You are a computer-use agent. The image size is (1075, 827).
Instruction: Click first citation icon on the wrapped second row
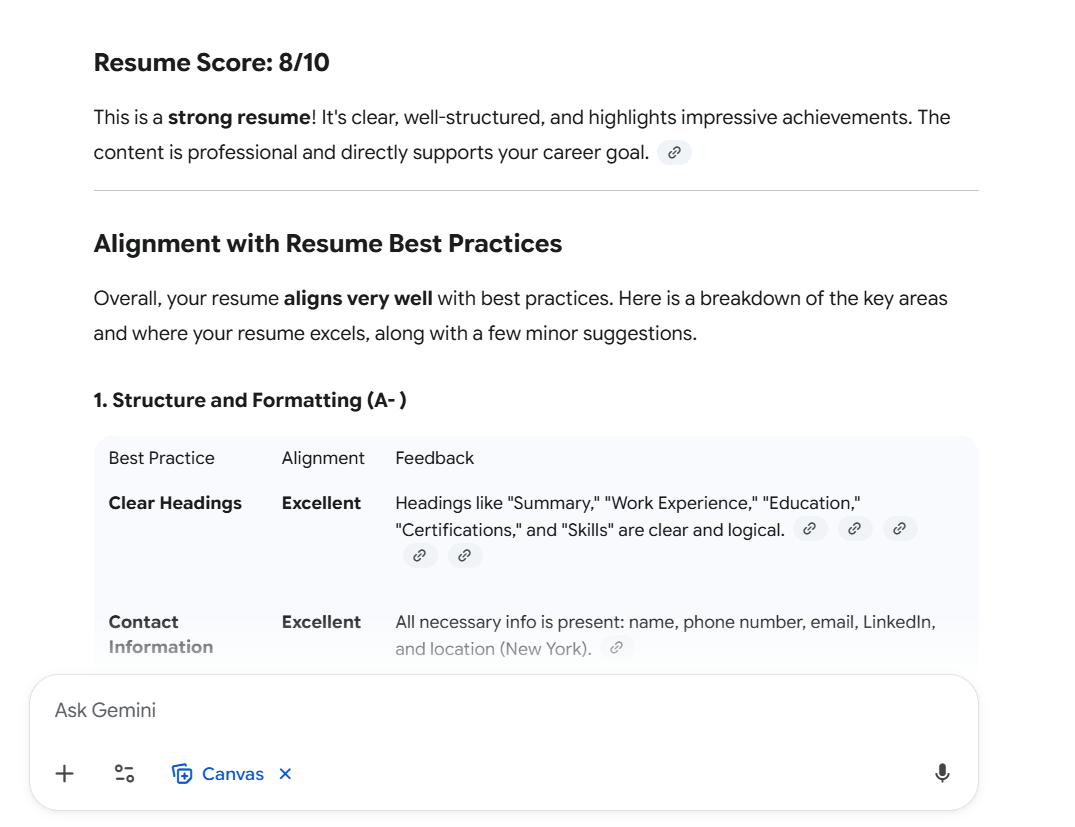click(x=420, y=555)
